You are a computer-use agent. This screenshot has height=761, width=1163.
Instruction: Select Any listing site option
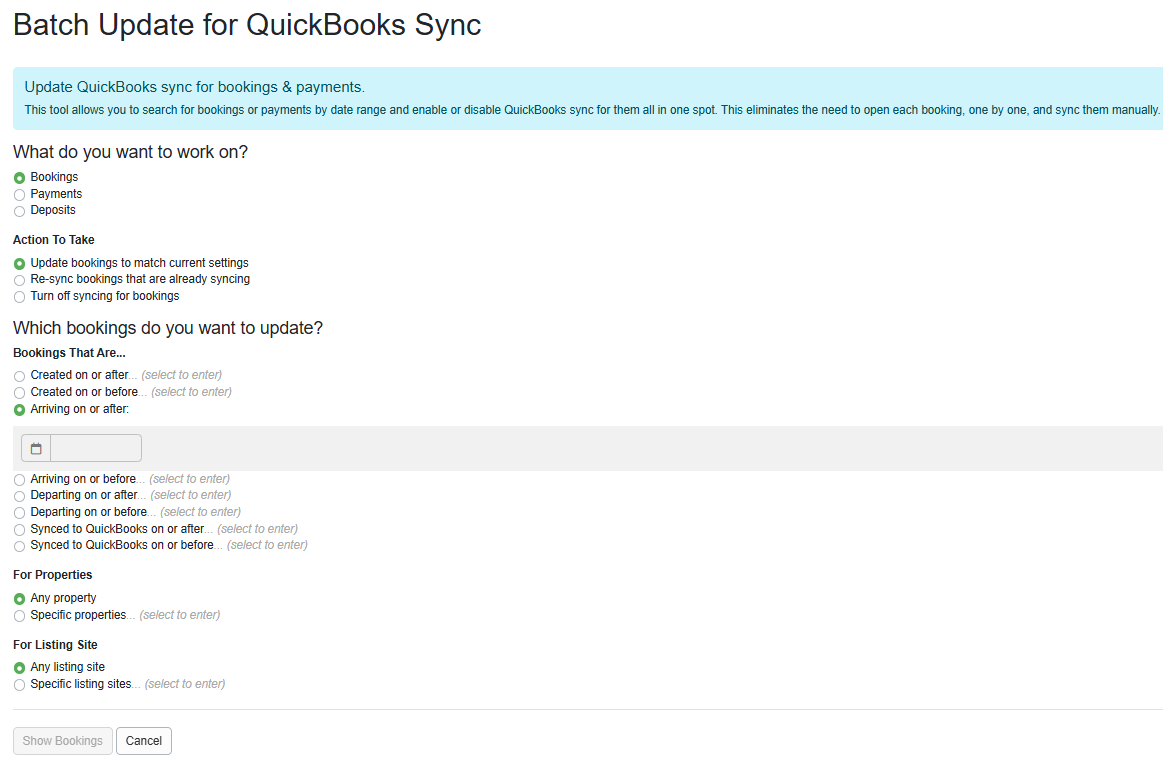point(18,667)
